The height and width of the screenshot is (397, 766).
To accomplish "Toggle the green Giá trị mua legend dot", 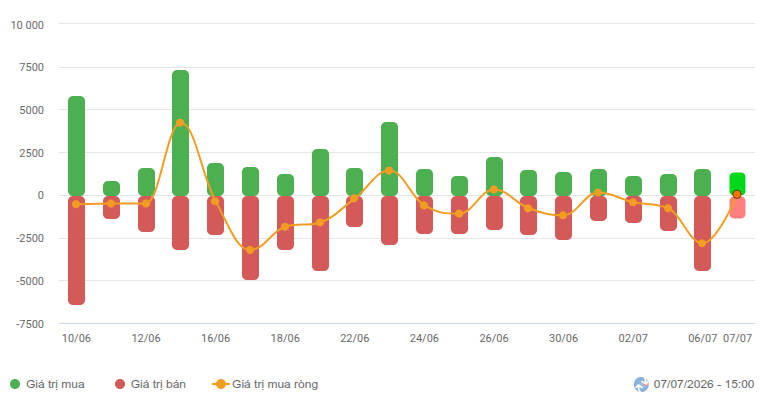I will pos(15,384).
